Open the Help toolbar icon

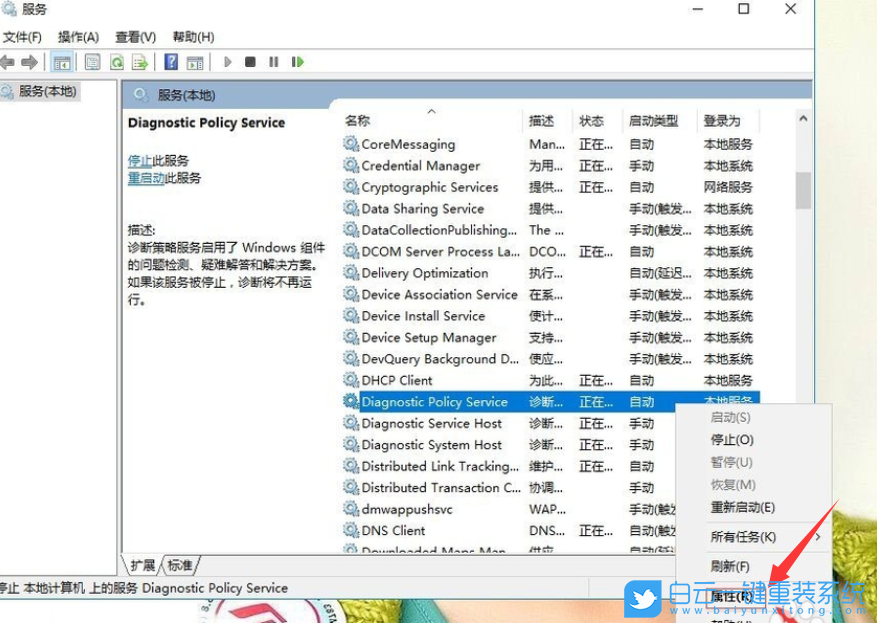tap(170, 61)
